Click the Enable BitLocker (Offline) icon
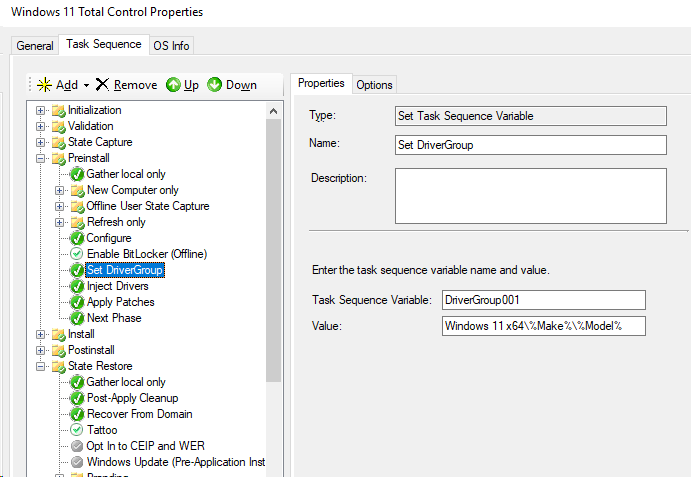 77,254
